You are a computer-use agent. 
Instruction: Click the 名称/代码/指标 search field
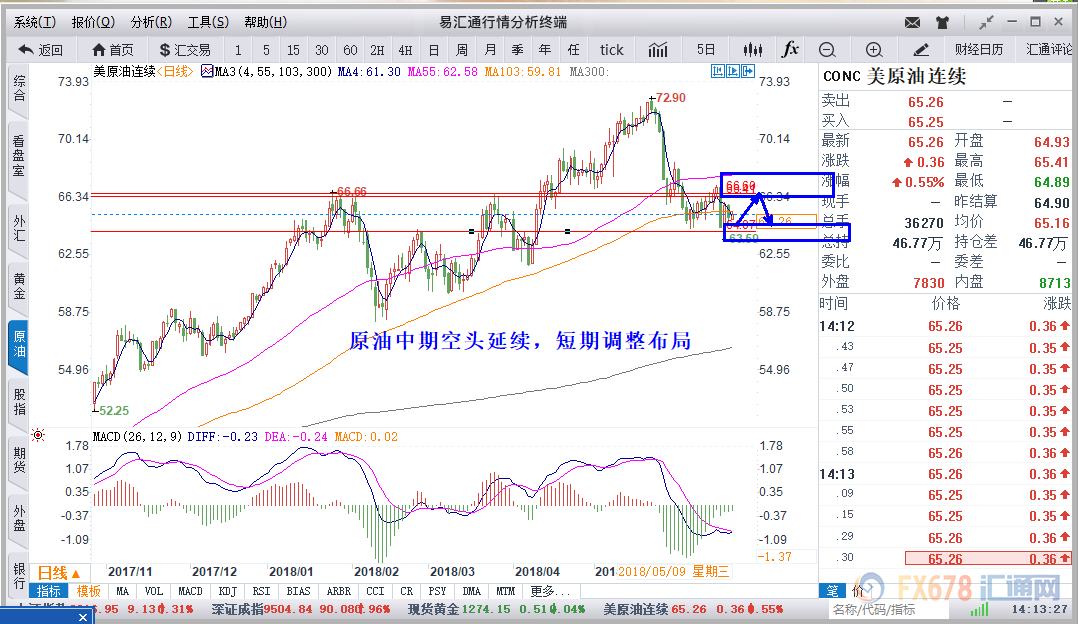coord(887,610)
